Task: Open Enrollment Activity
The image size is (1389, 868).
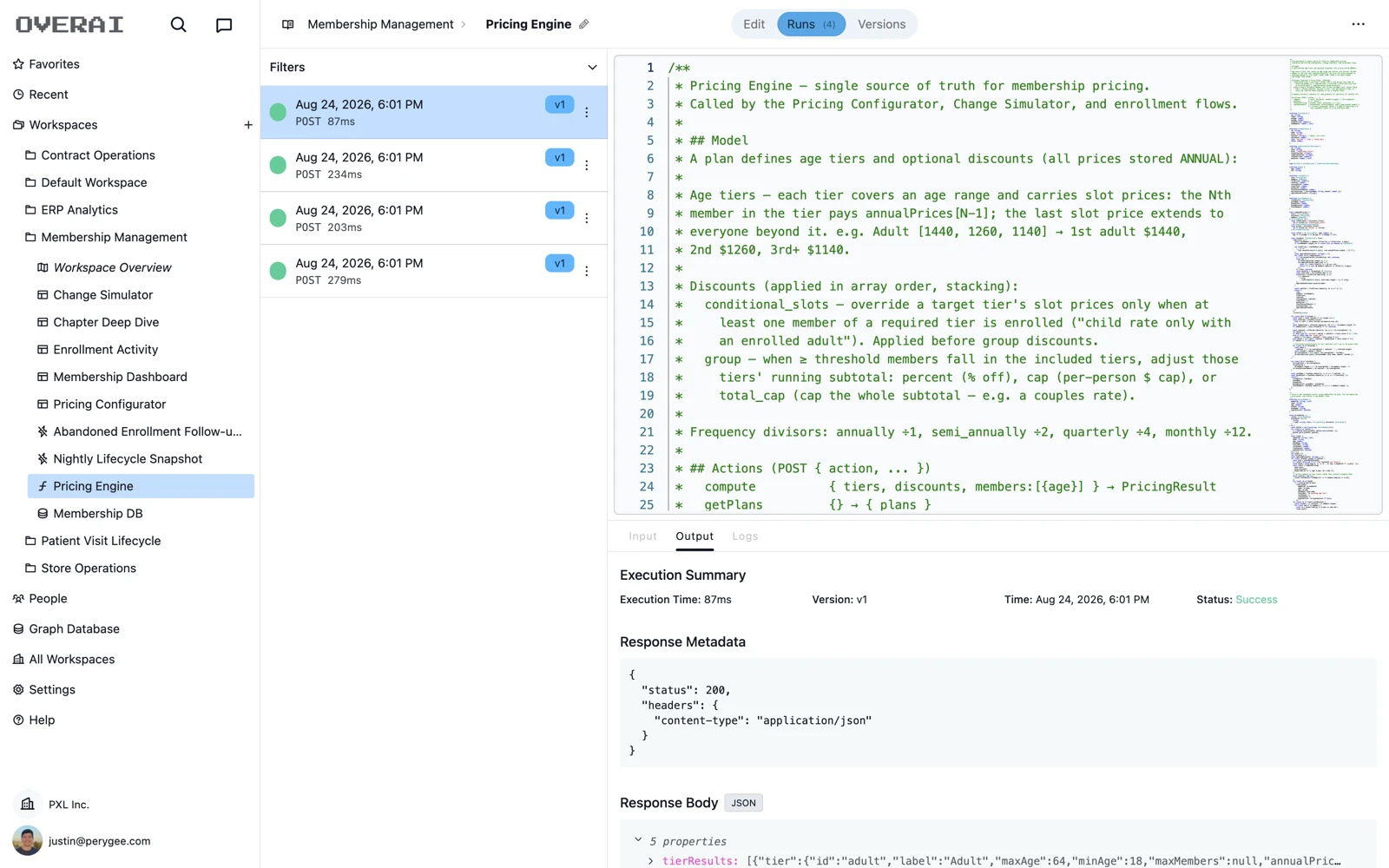Action: point(105,350)
